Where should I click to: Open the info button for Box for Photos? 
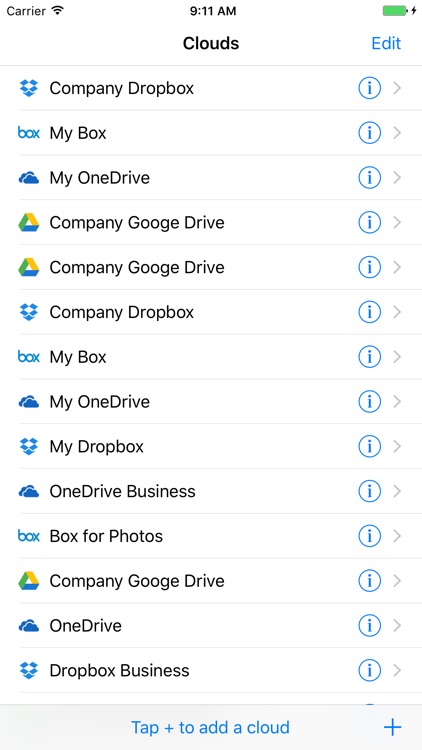369,536
